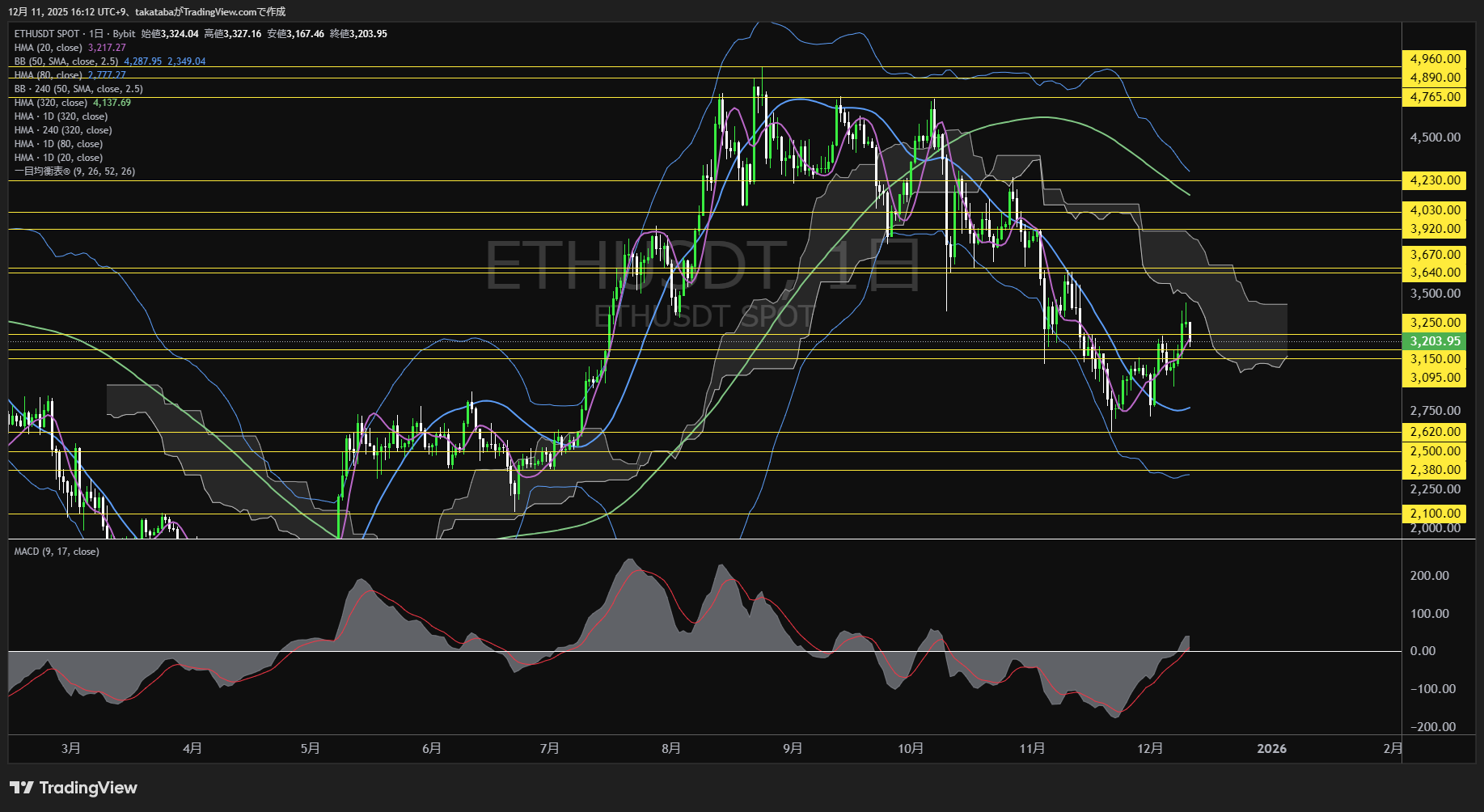
Task: Click the MACD (9, 17, close) pane label
Action: pos(57,552)
